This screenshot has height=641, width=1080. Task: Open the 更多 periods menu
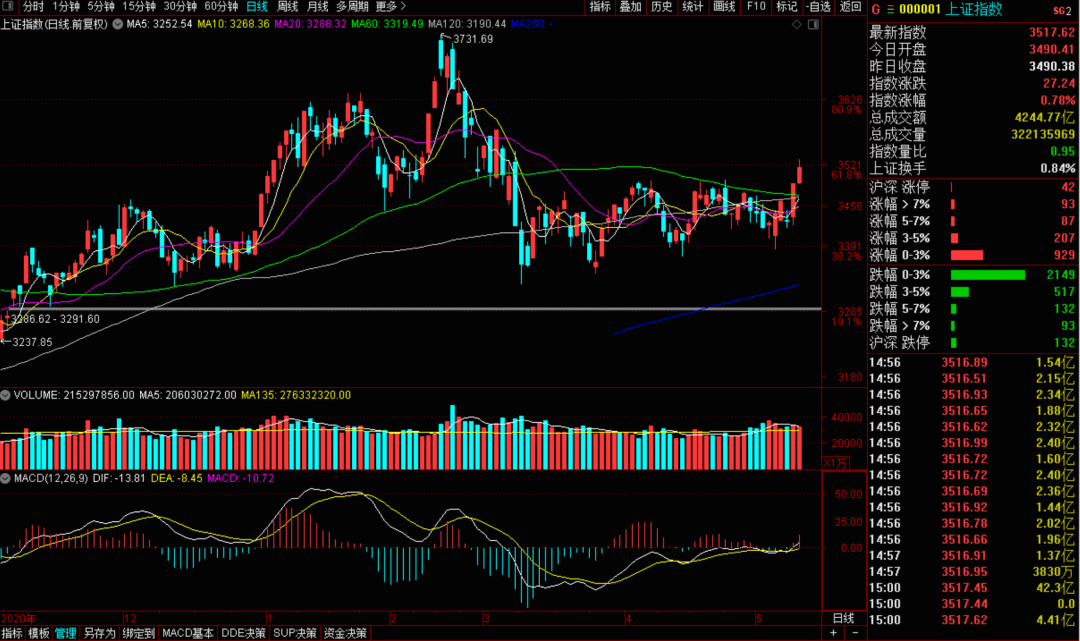click(391, 6)
